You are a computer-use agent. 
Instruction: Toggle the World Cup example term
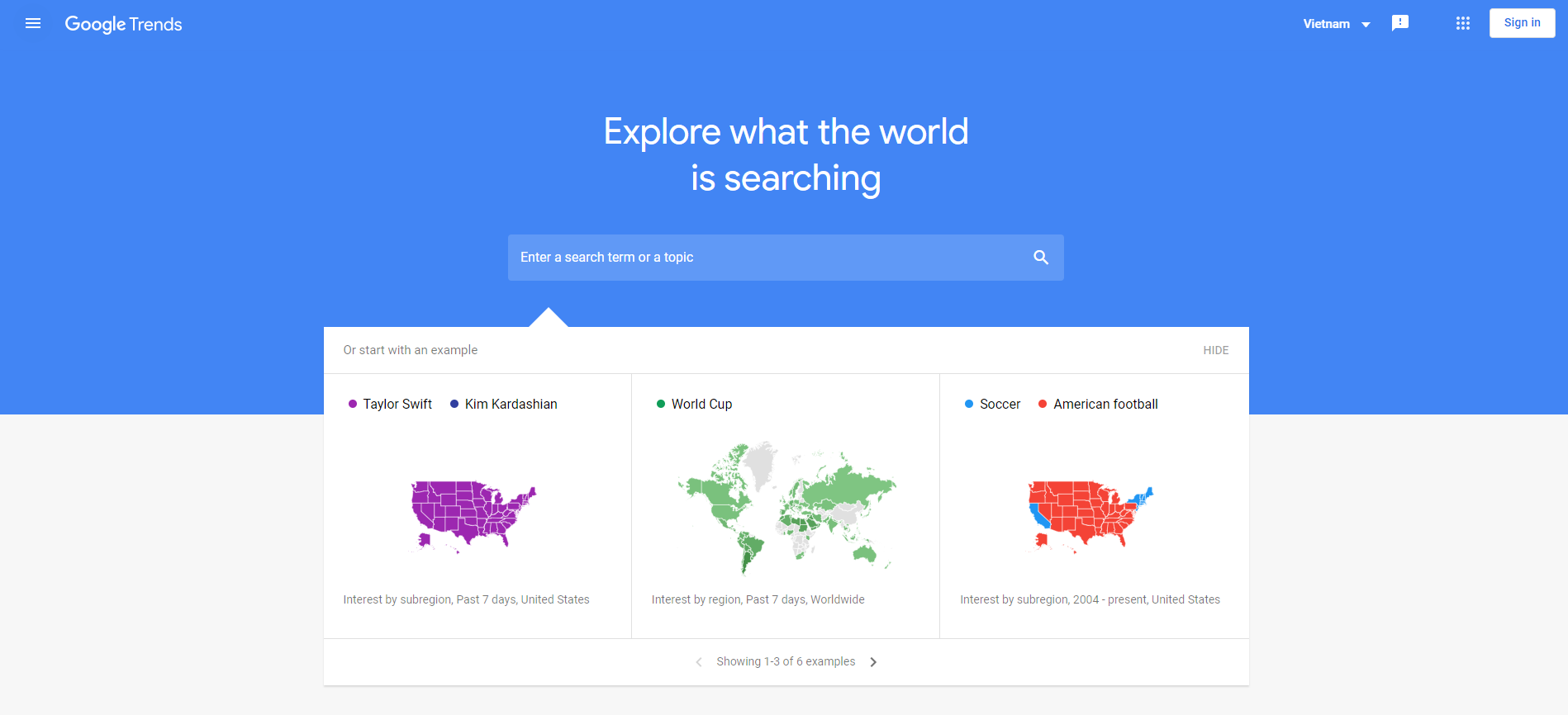click(x=701, y=404)
